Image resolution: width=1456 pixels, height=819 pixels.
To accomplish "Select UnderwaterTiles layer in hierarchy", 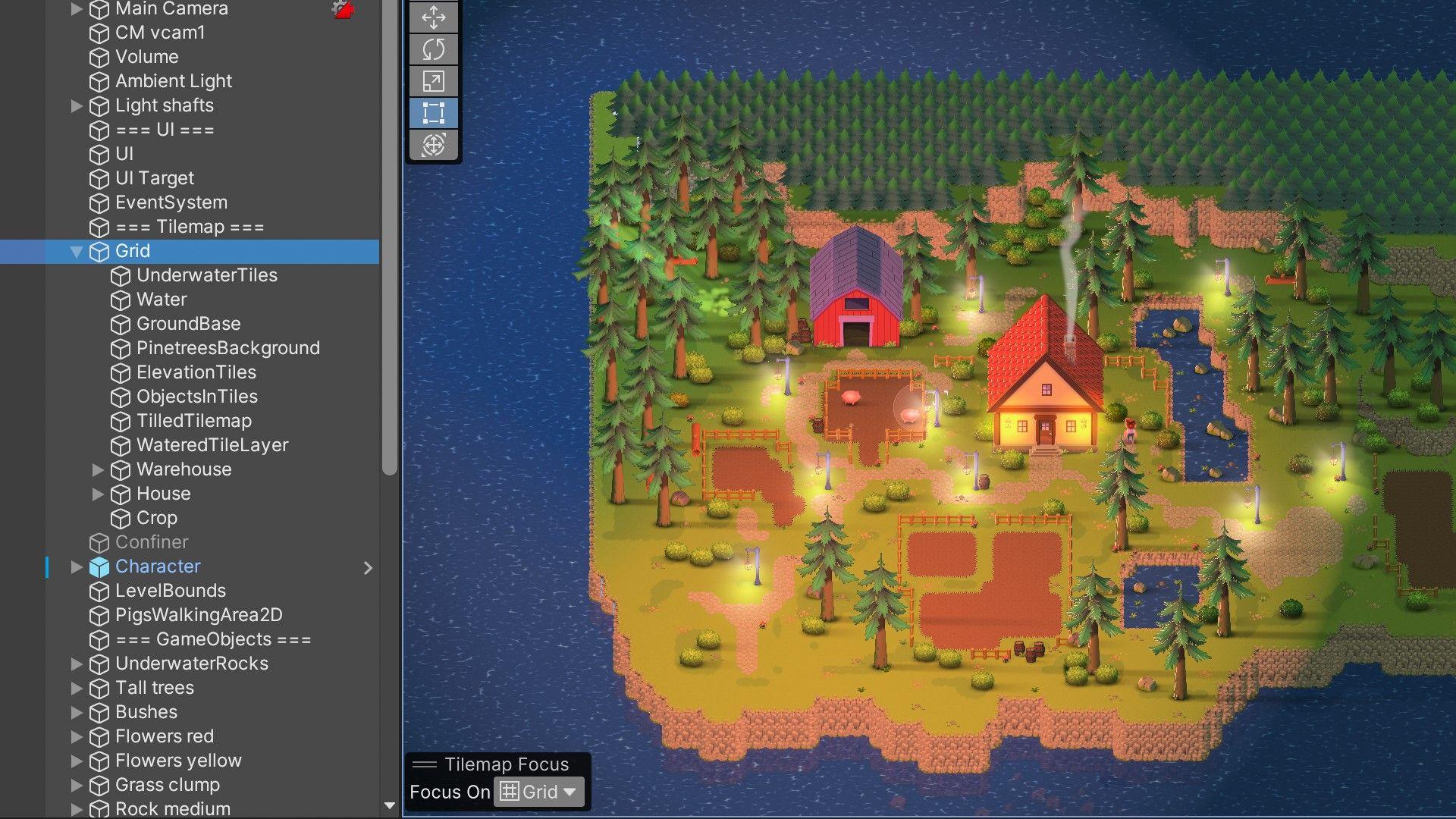I will [x=206, y=275].
